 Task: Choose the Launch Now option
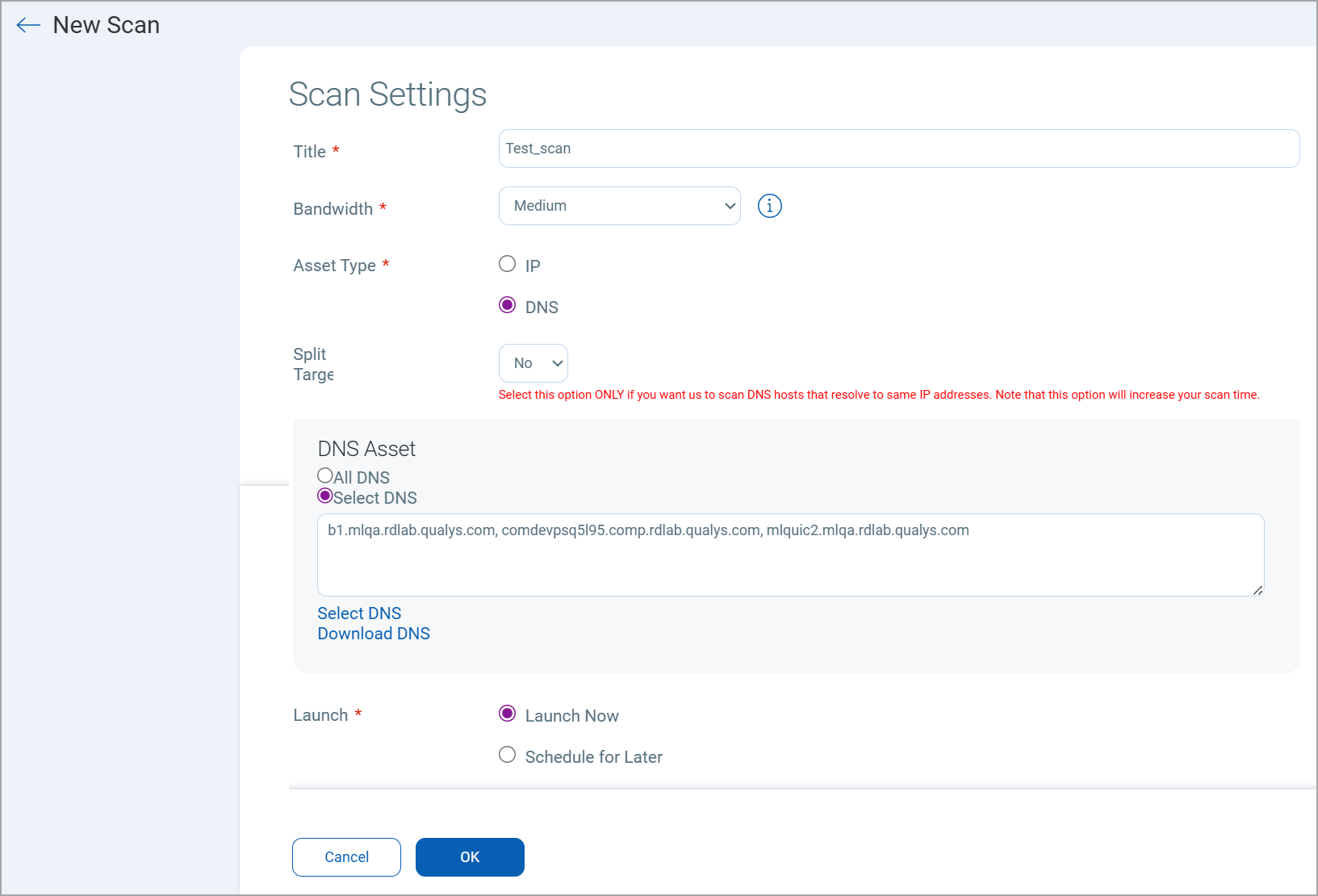(x=507, y=714)
